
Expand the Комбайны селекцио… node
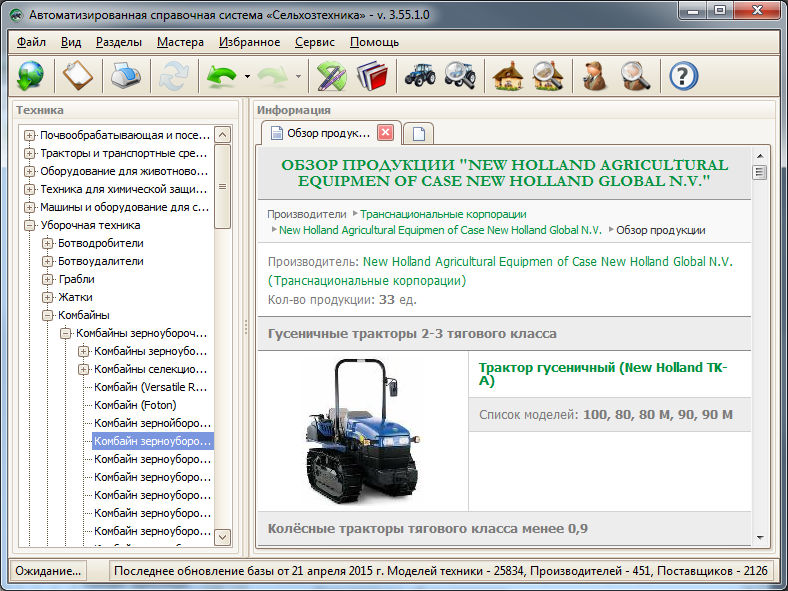[x=84, y=369]
